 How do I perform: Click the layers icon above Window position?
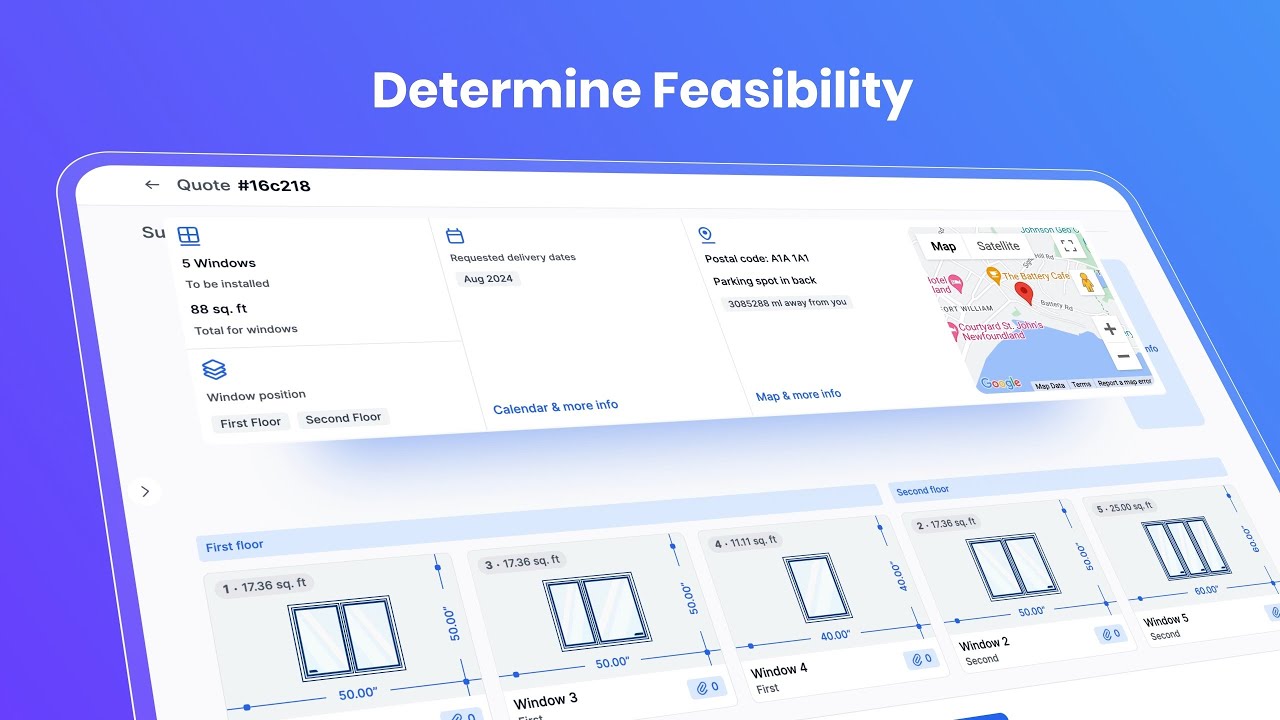[x=214, y=370]
